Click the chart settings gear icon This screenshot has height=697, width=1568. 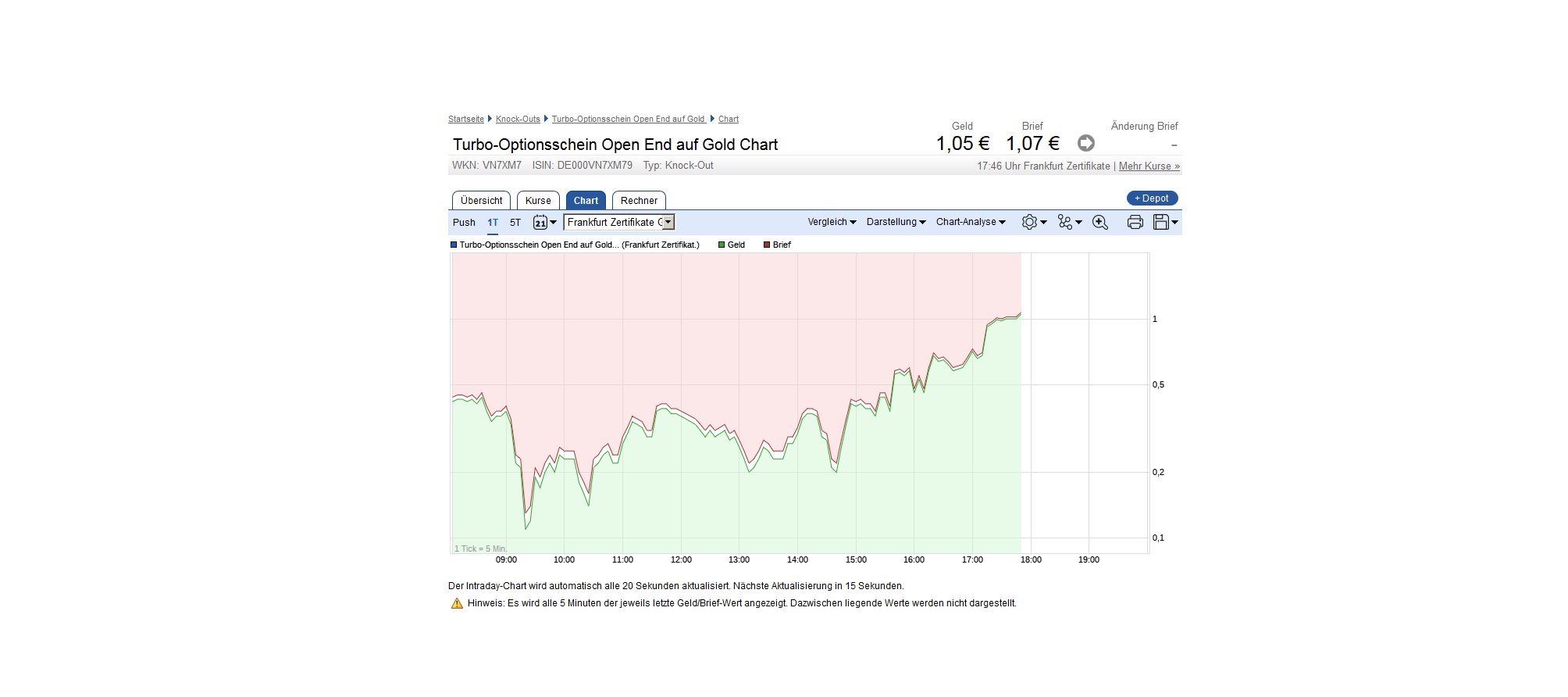click(1030, 223)
